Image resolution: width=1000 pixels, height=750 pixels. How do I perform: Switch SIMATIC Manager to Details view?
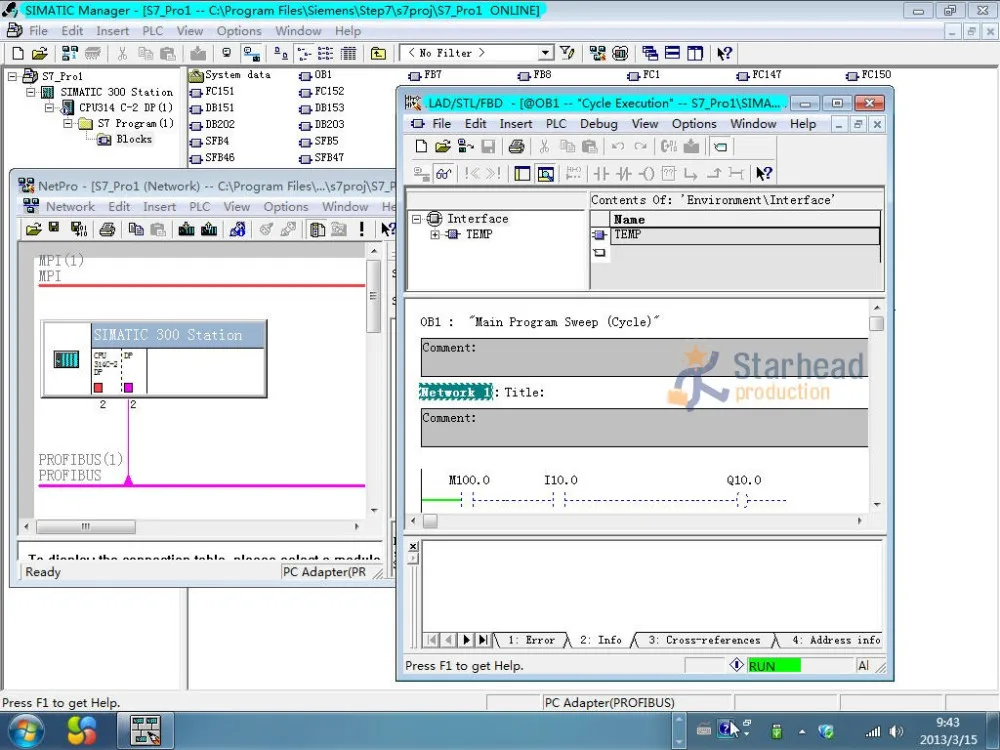pos(349,54)
